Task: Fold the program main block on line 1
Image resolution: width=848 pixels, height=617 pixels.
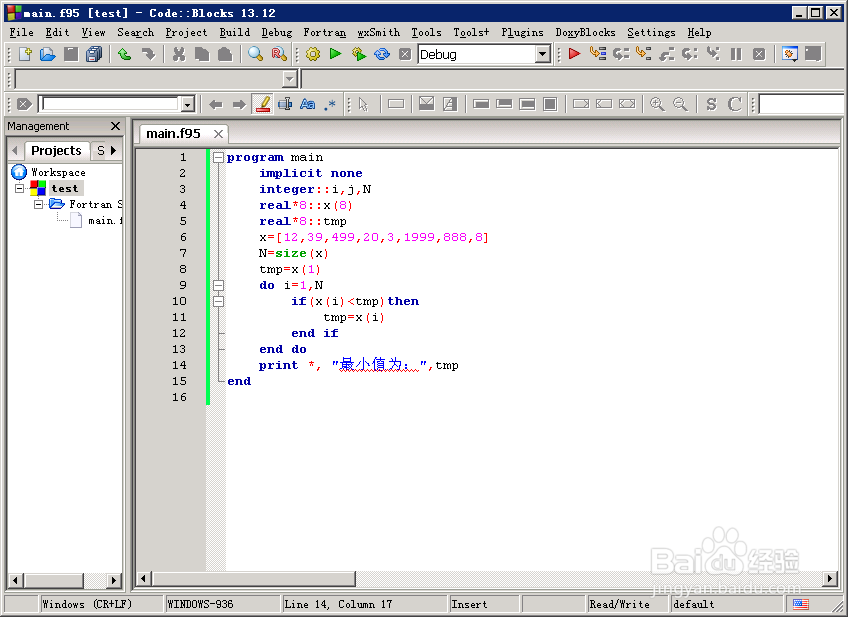Action: (x=218, y=157)
